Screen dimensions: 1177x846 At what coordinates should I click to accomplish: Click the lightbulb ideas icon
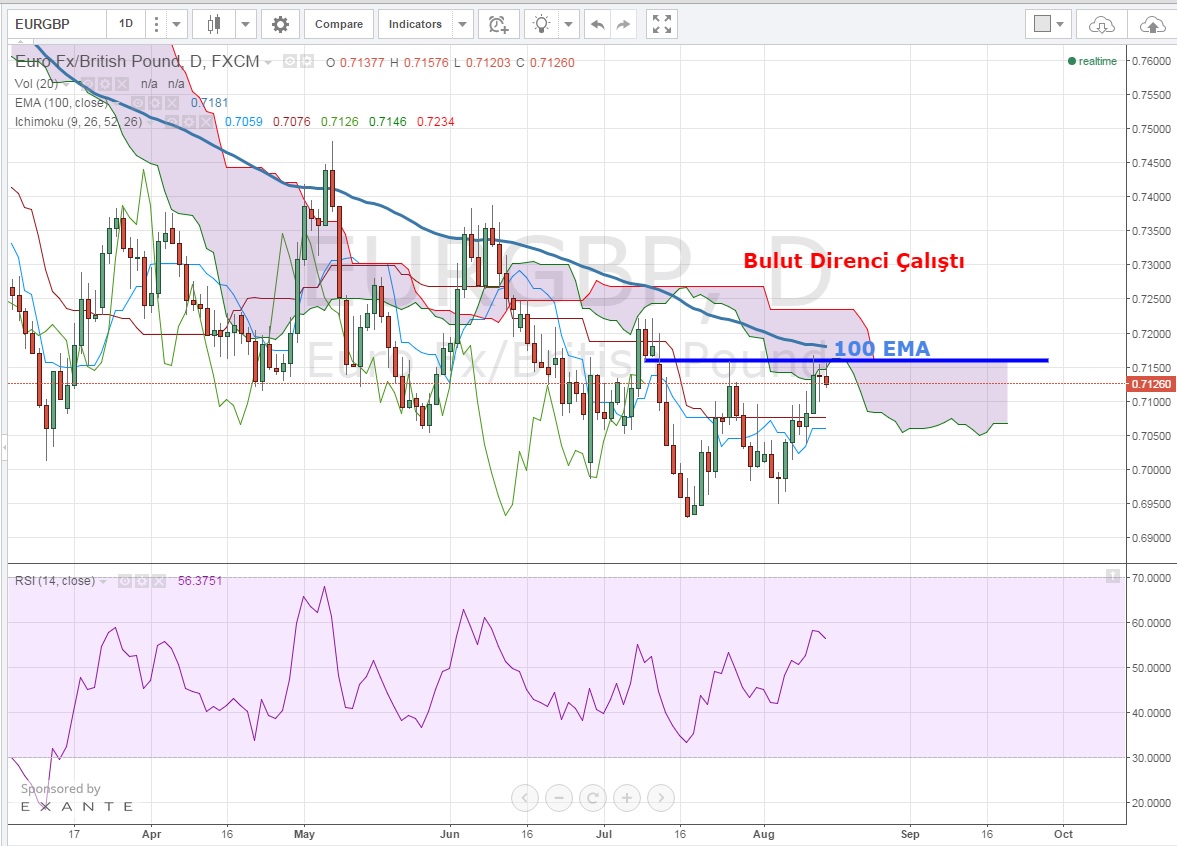coord(542,24)
